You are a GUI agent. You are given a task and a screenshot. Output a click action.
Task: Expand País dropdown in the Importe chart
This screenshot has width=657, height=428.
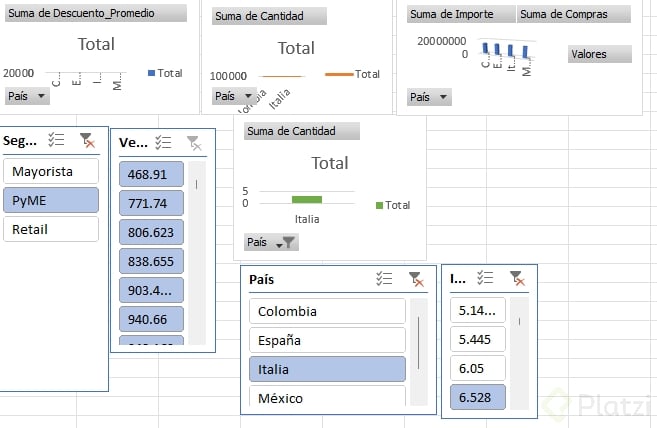click(x=430, y=97)
